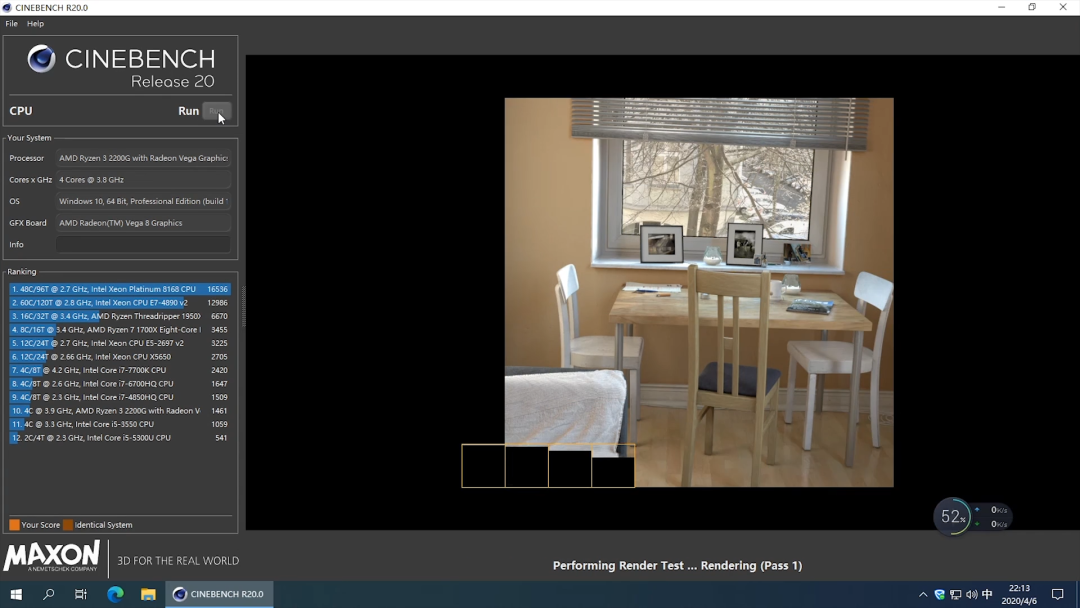
Task: Click the Cinebench logo sphere icon
Action: 41,59
